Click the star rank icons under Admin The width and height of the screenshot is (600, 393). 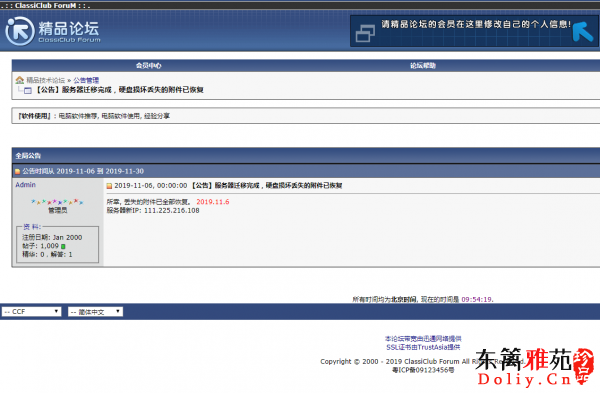pos(57,201)
